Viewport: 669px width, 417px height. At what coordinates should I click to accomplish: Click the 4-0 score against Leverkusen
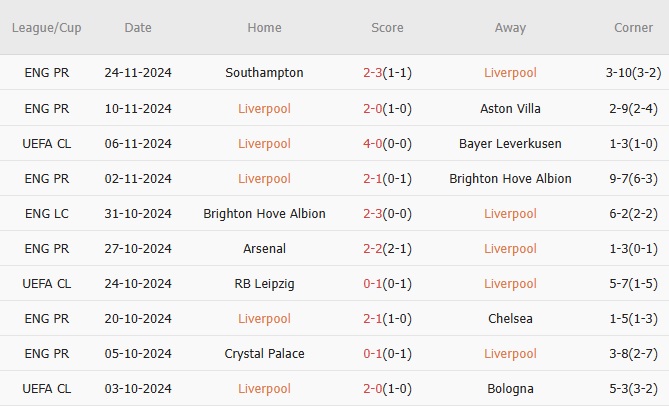(375, 143)
